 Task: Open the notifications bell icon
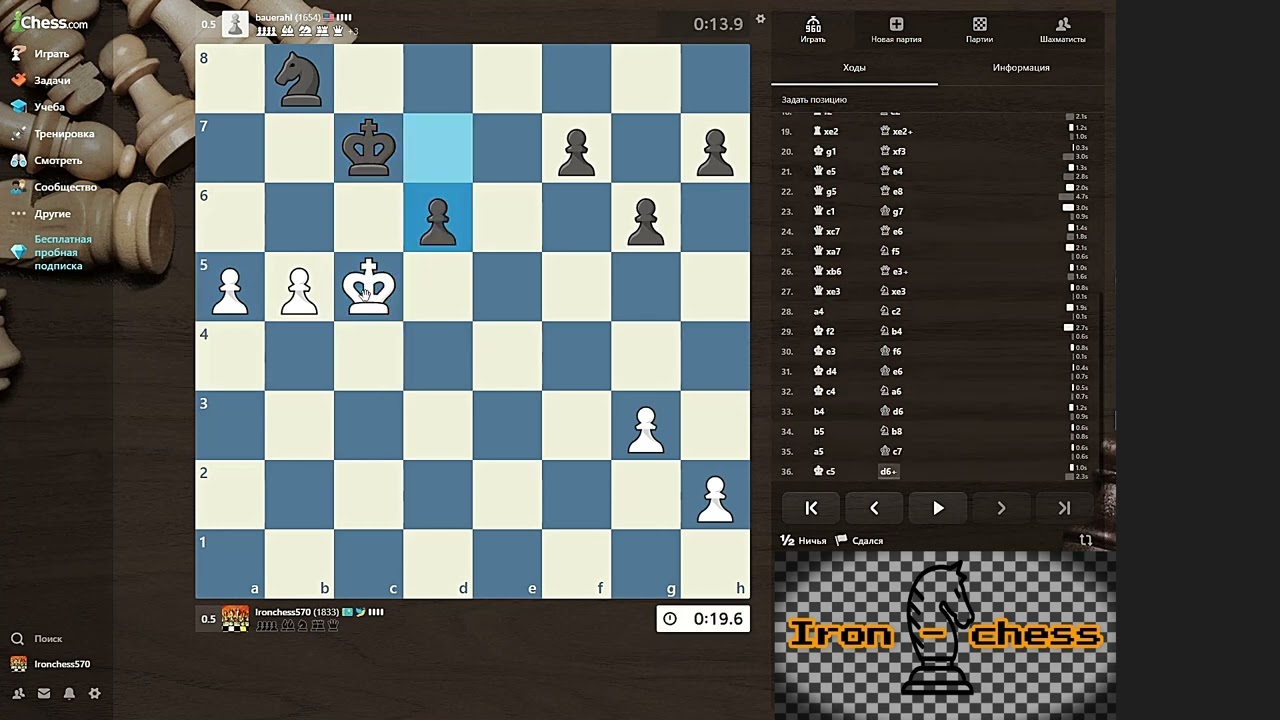pyautogui.click(x=69, y=693)
